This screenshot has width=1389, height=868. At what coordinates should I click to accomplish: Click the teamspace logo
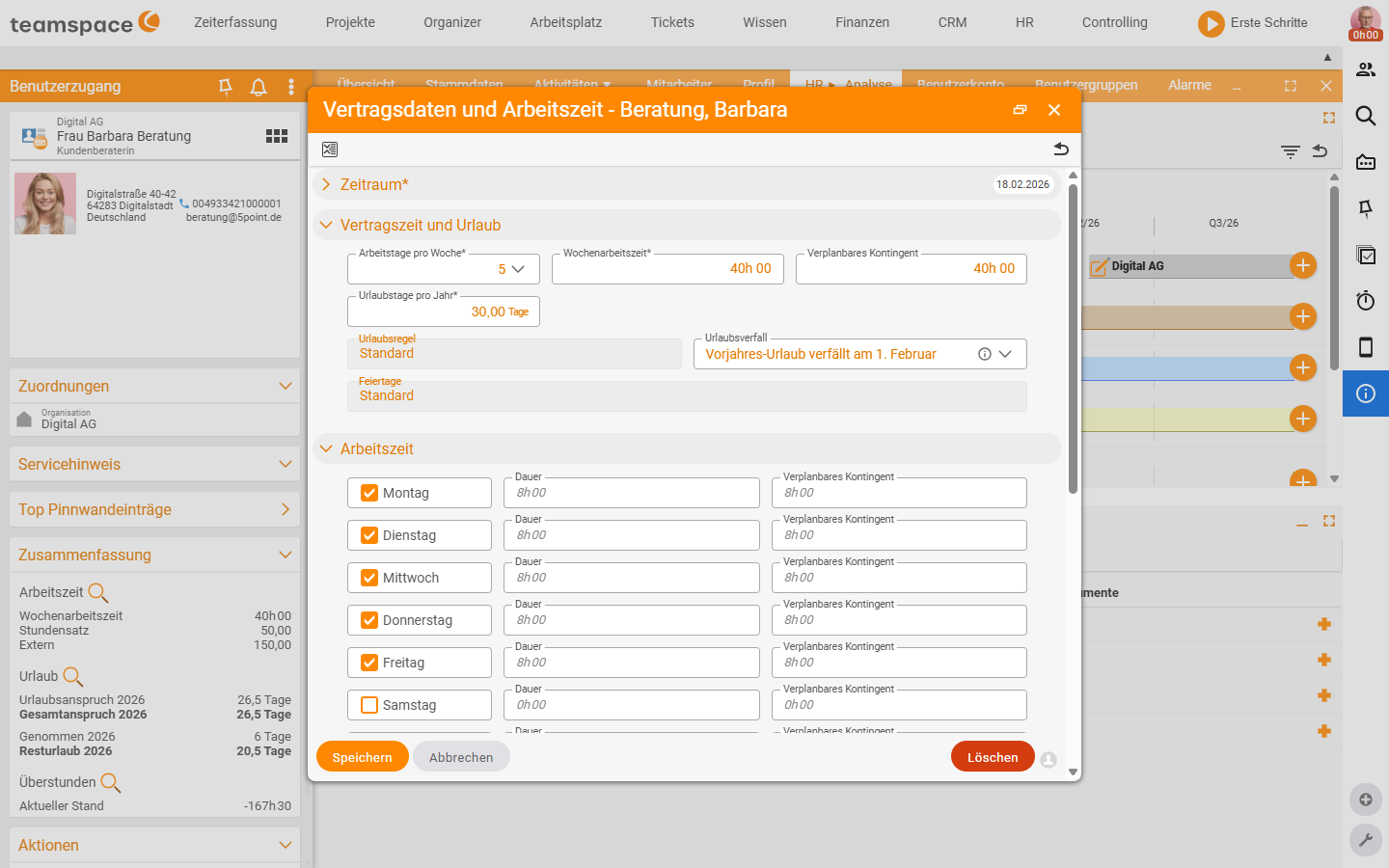pos(85,23)
